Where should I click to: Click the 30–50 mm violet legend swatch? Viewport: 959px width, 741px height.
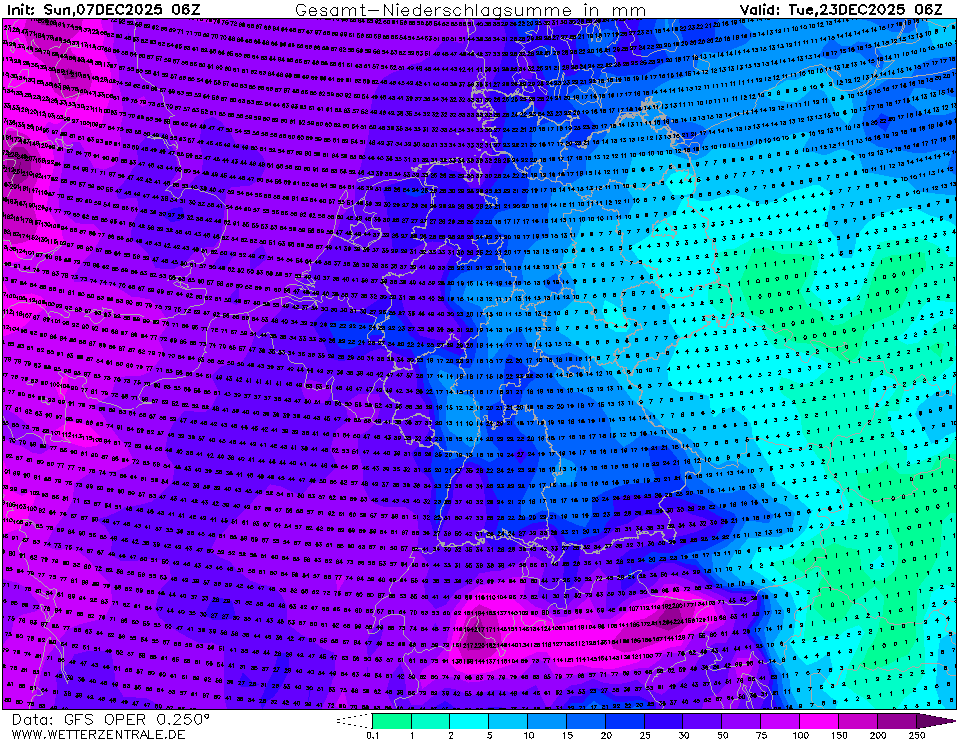click(703, 720)
